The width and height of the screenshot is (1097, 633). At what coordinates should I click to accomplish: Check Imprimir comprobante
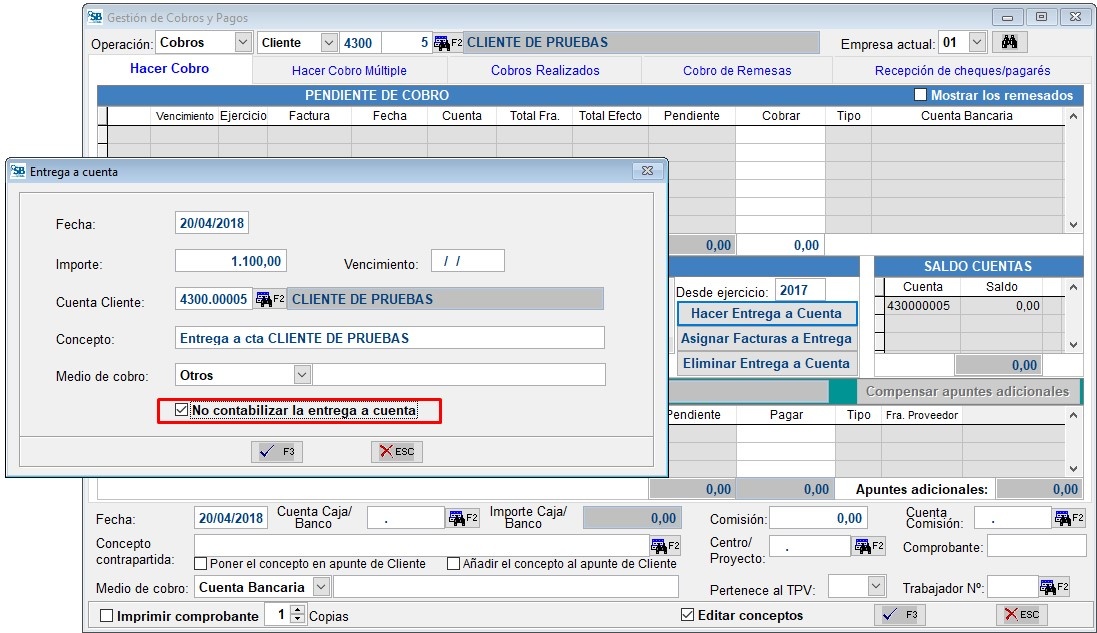[x=106, y=616]
